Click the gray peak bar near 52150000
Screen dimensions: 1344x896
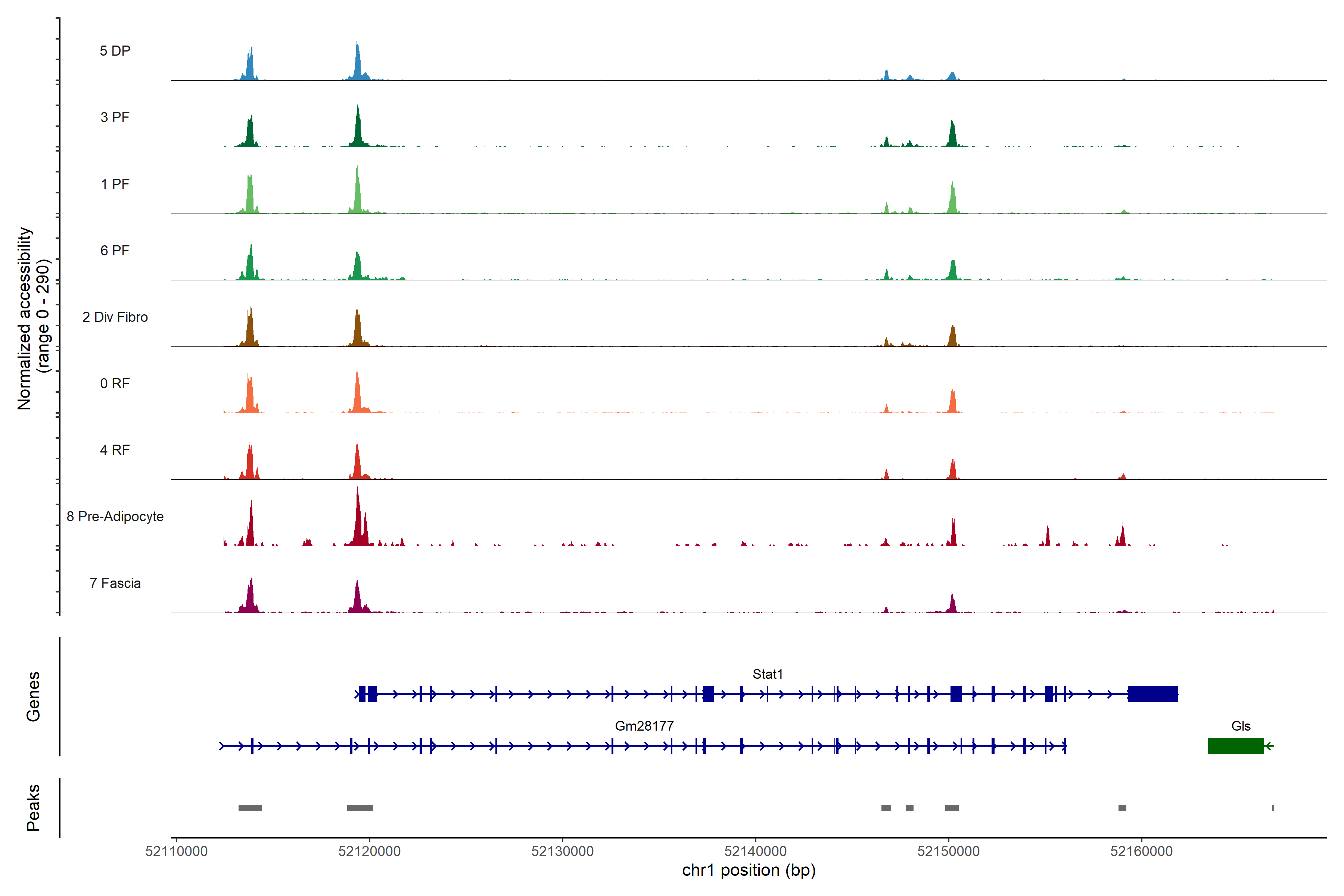pyautogui.click(x=951, y=808)
